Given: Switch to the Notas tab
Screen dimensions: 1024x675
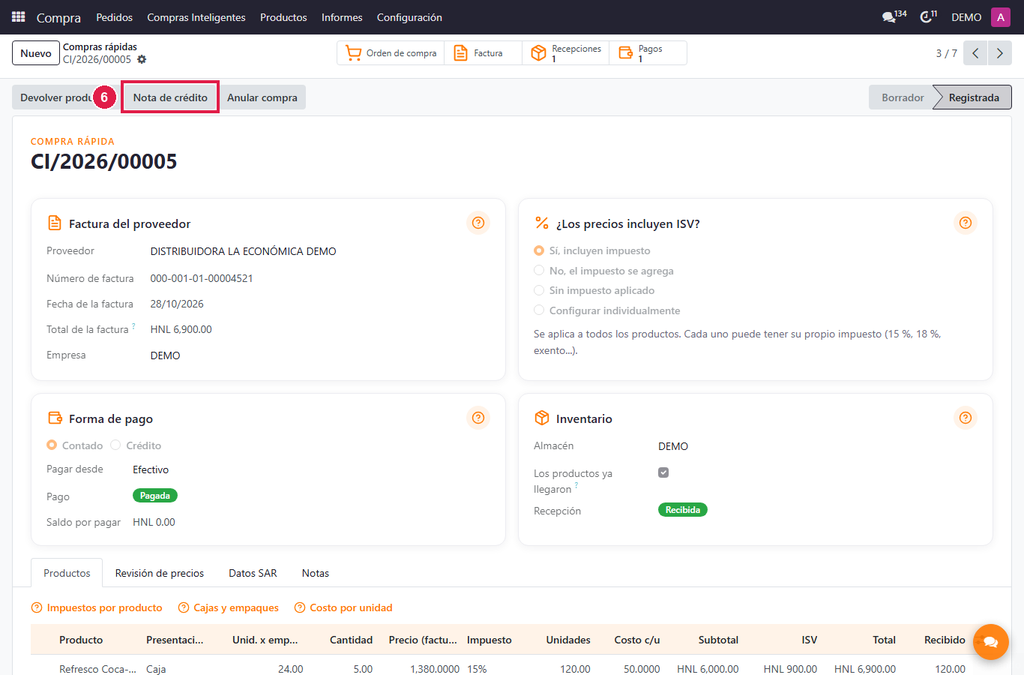Looking at the screenshot, I should tap(315, 573).
